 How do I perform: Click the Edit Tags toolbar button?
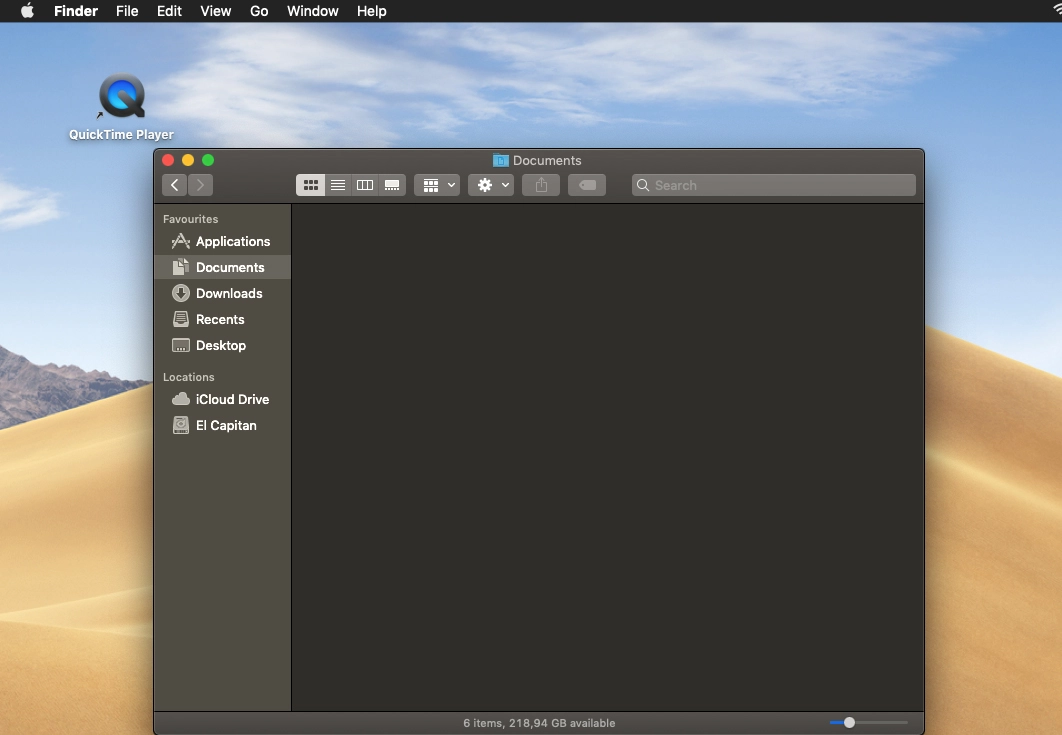coord(587,185)
